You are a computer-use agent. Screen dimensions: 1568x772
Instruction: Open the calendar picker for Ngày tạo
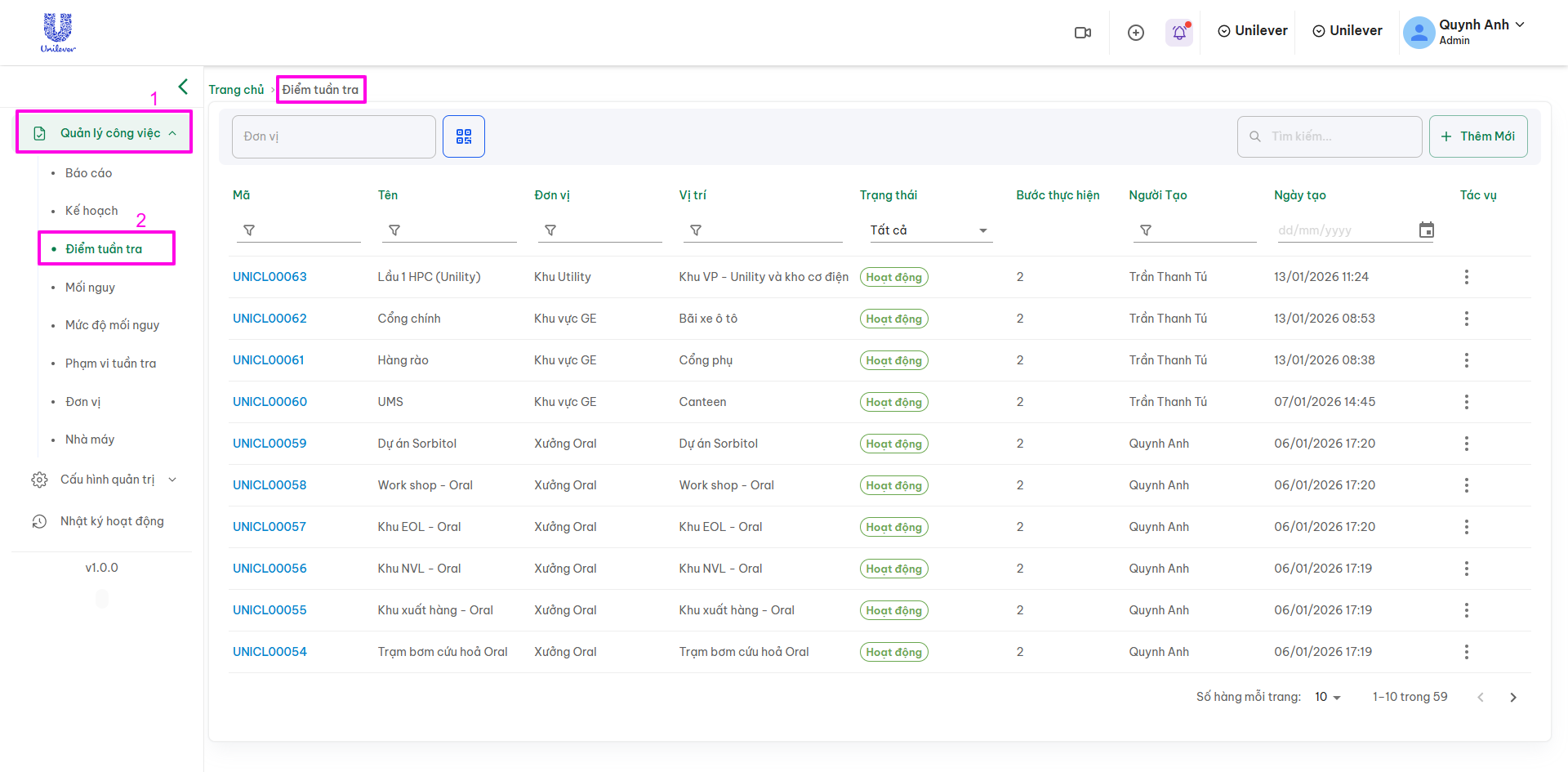(x=1426, y=230)
